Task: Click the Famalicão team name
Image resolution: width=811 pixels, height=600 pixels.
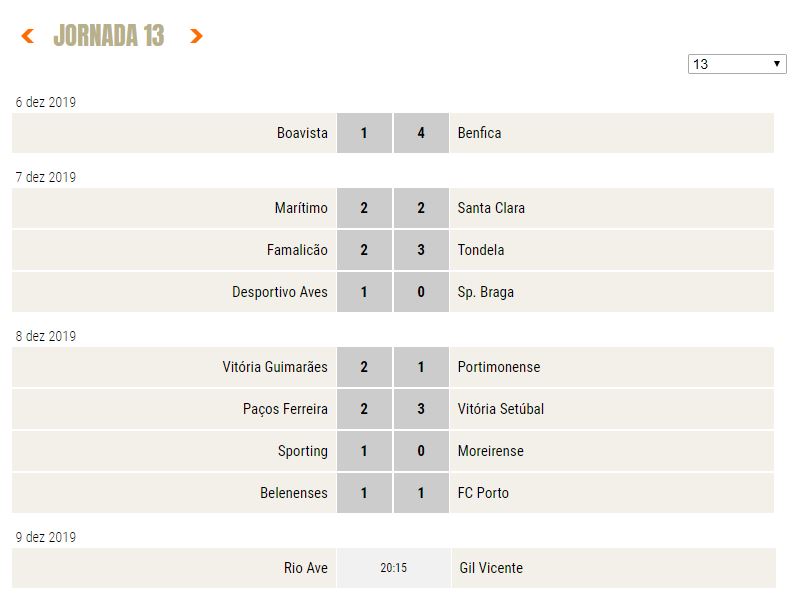Action: click(x=297, y=250)
